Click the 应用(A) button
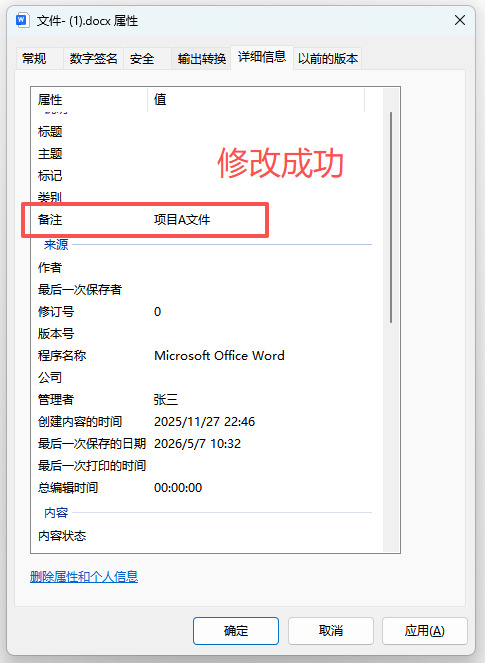Image resolution: width=485 pixels, height=663 pixels. pyautogui.click(x=425, y=631)
